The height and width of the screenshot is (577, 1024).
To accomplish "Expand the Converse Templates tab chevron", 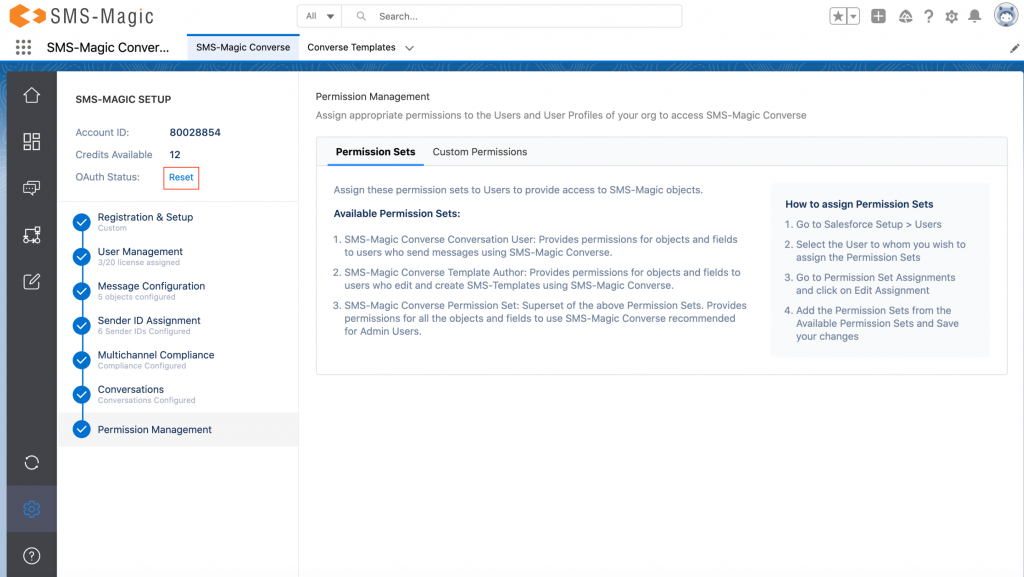I will 409,48.
